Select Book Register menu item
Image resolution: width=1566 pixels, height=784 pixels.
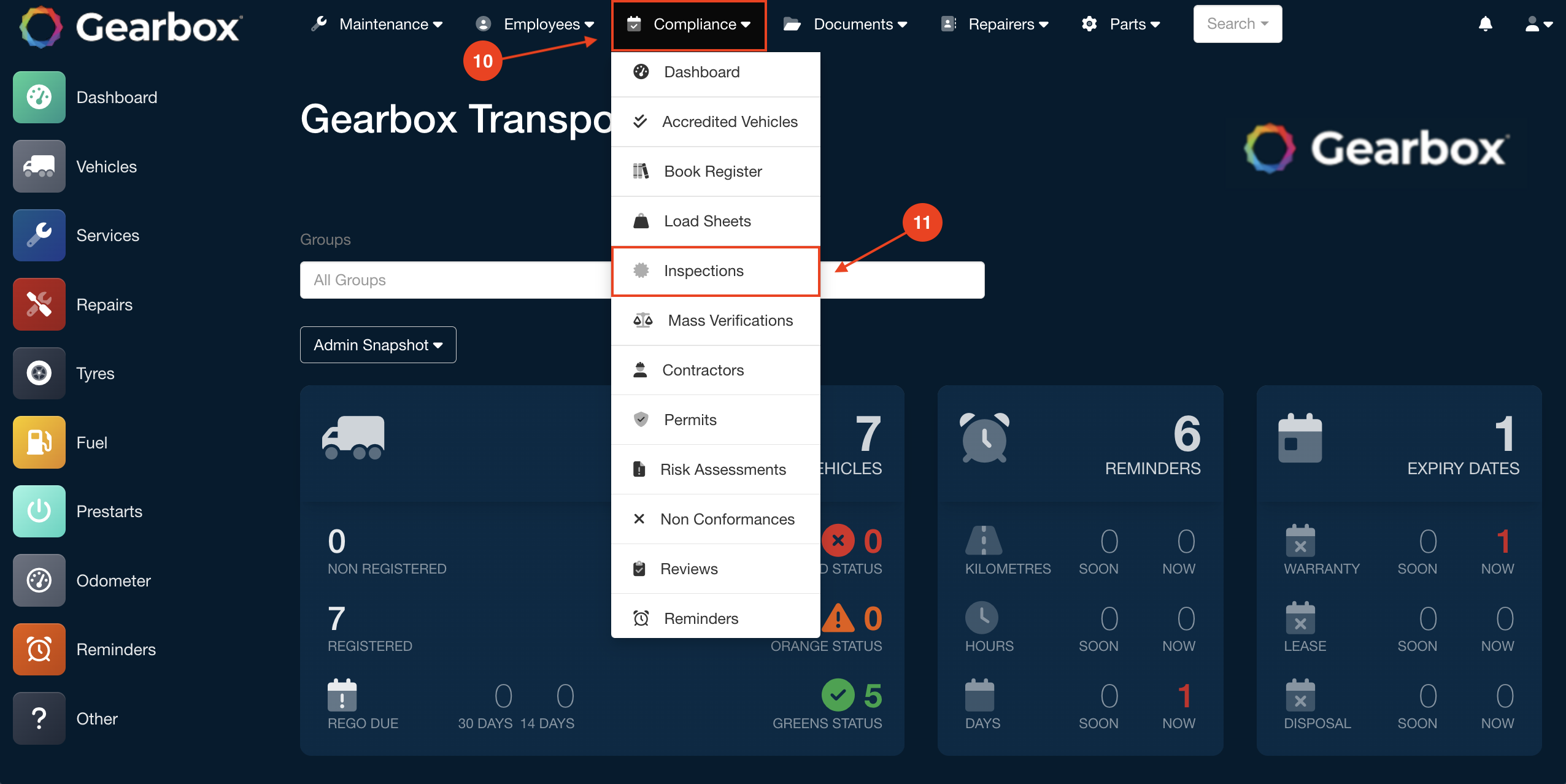point(715,171)
